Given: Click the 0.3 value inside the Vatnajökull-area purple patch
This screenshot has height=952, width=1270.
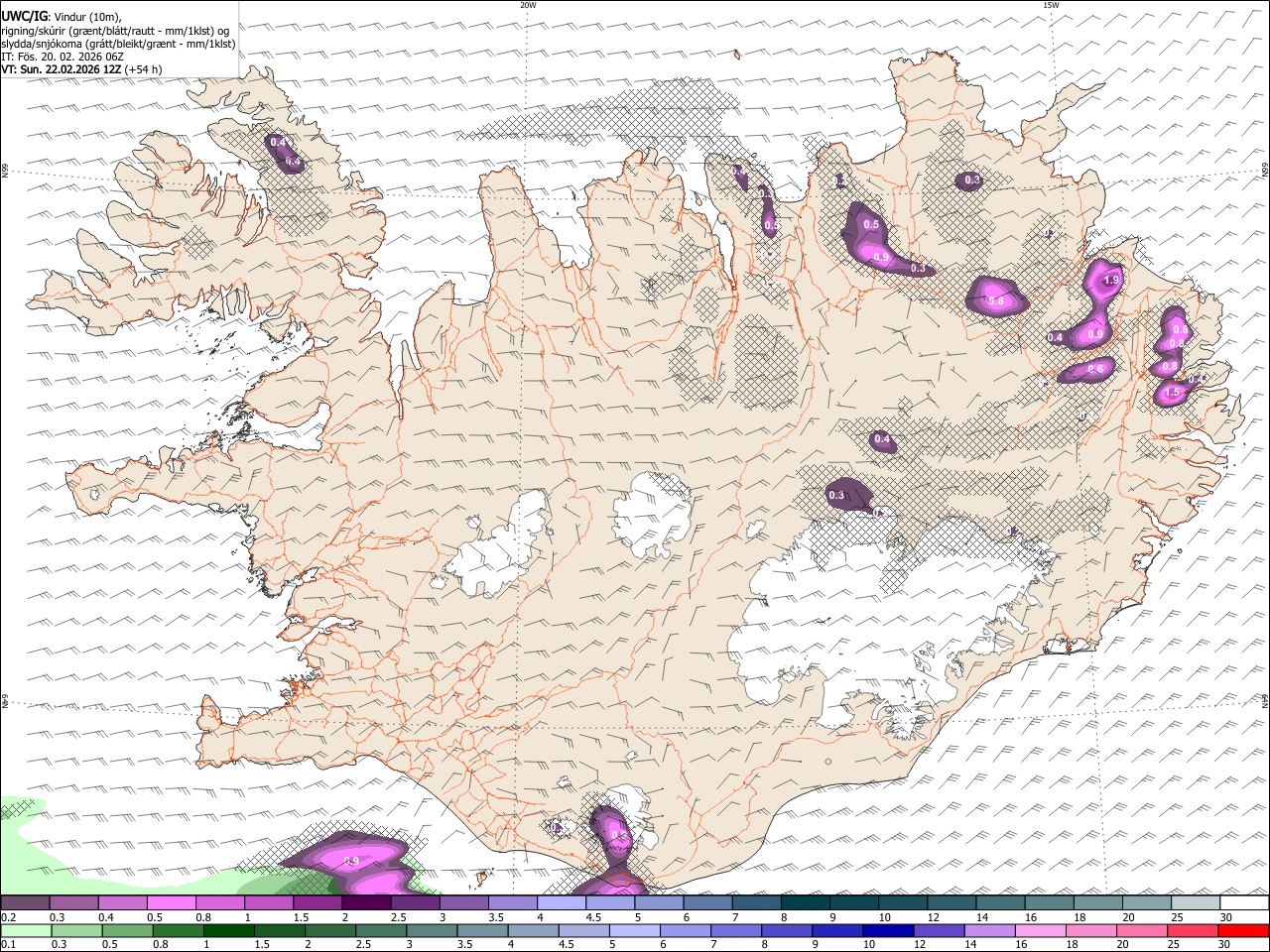Looking at the screenshot, I should 836,495.
